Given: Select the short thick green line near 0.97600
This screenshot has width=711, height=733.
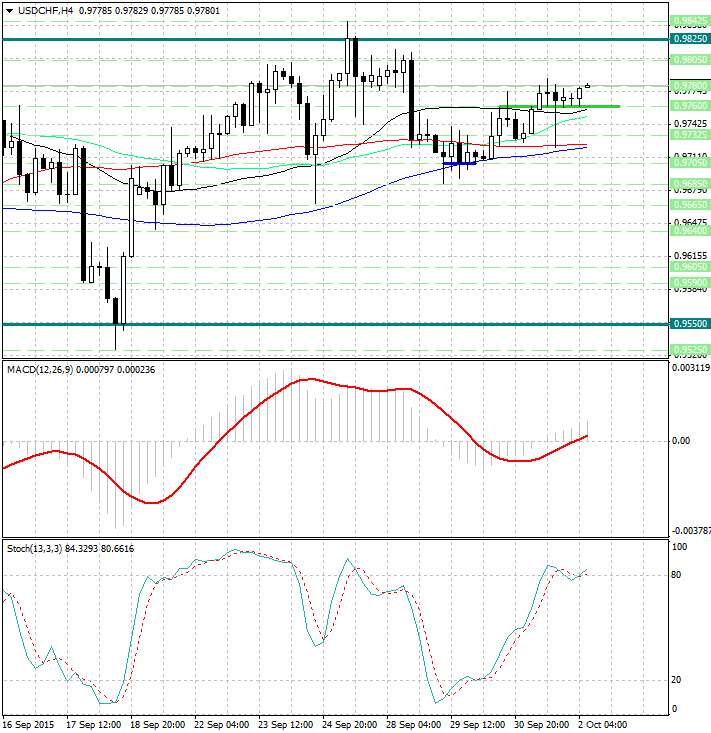Looking at the screenshot, I should (x=560, y=107).
